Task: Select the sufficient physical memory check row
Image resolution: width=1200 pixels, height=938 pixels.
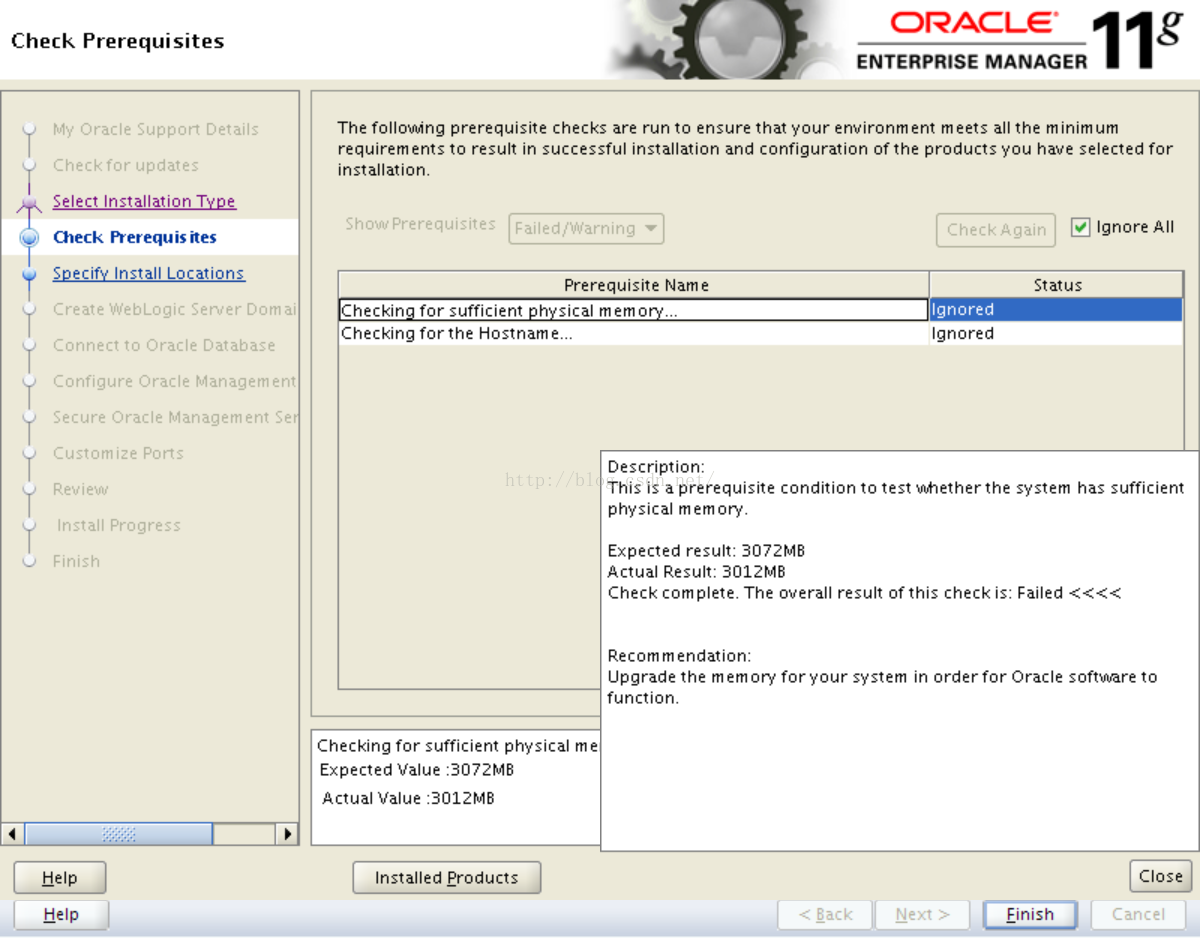Action: pyautogui.click(x=760, y=310)
